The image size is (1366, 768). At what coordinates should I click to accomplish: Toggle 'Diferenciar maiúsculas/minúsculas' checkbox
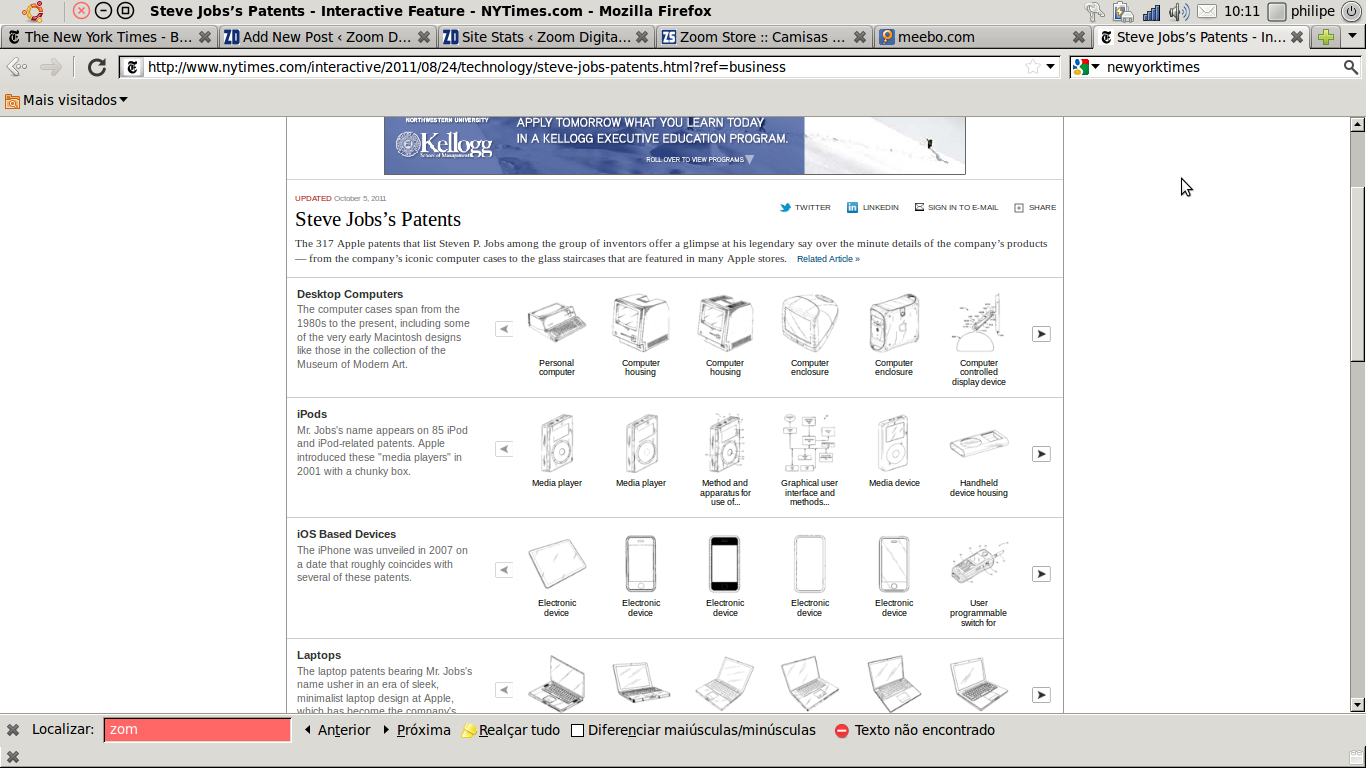point(578,730)
